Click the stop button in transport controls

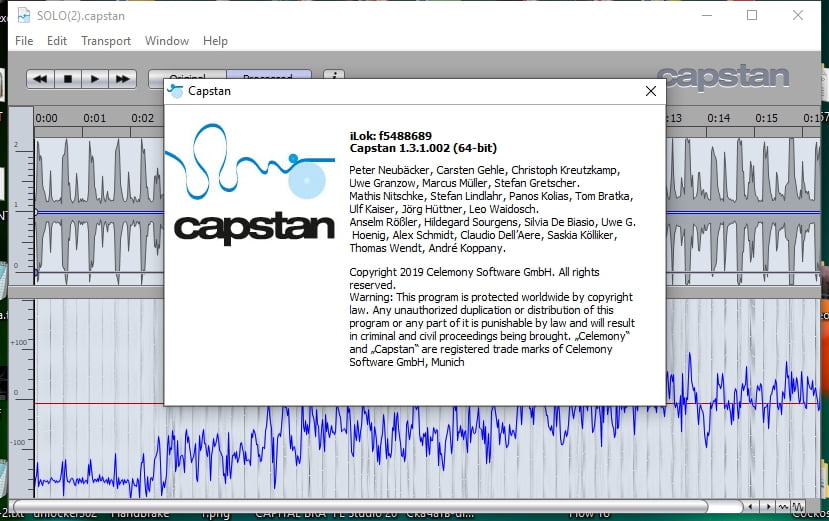point(68,79)
